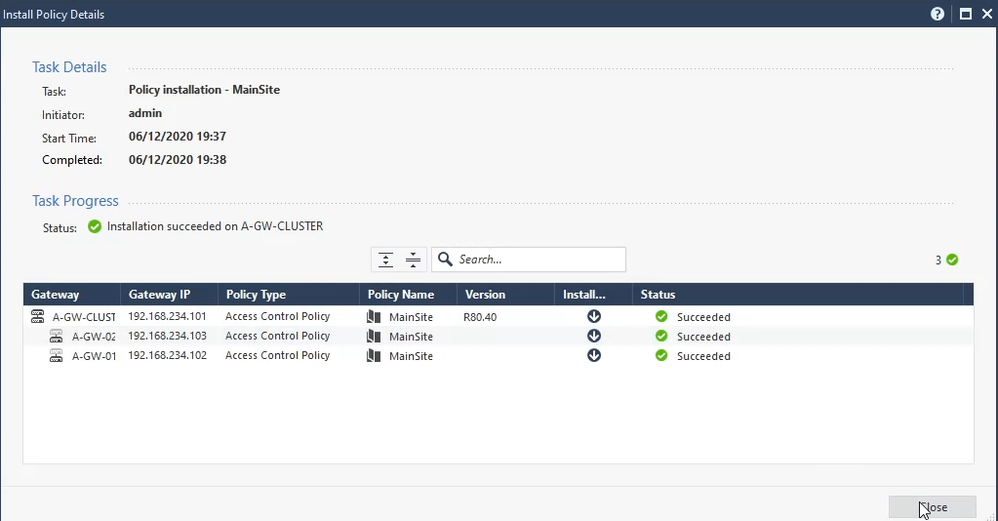Maximize the Install Policy Details window

(965, 14)
